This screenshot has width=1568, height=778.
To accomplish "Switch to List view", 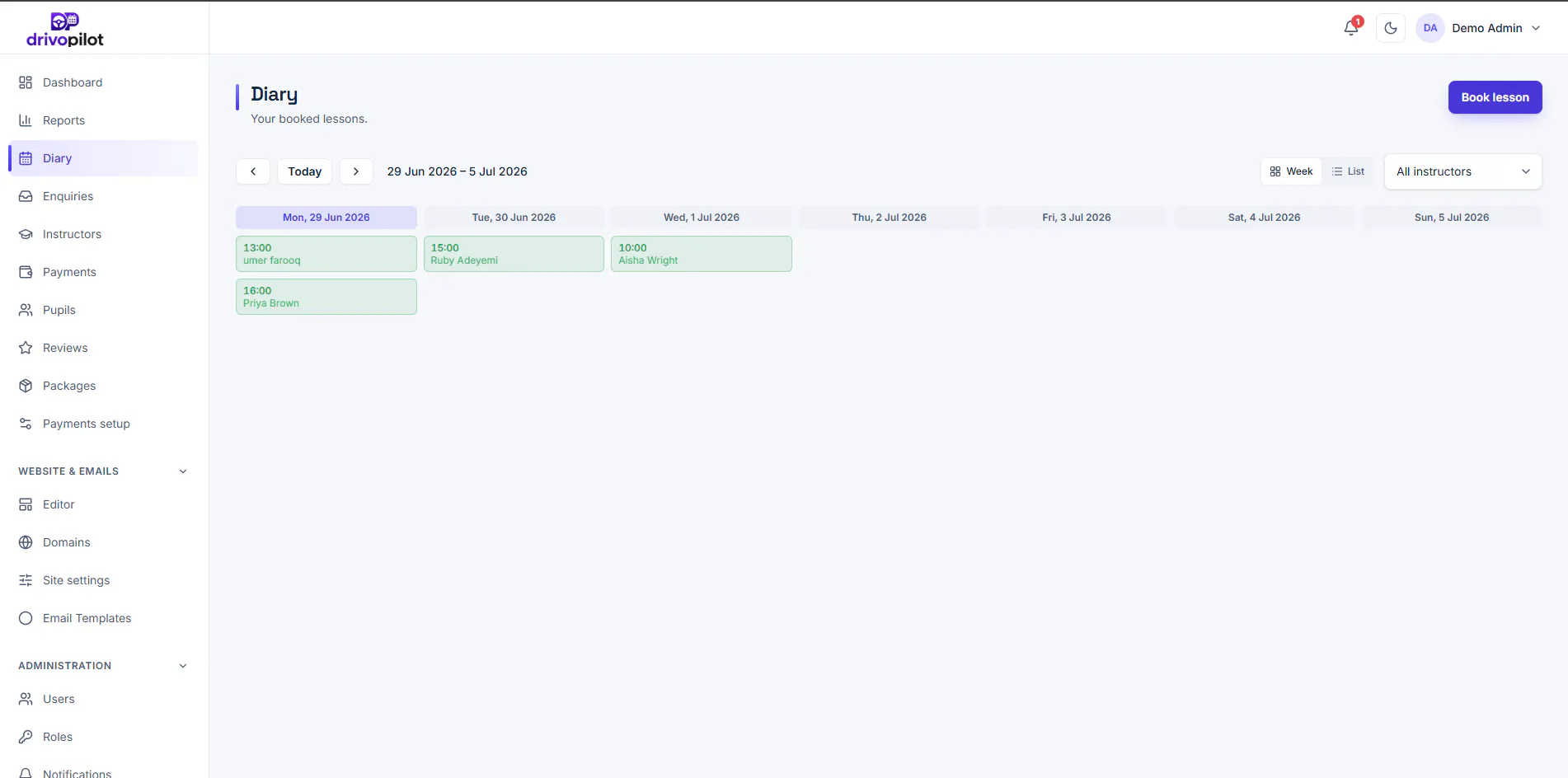I will click(1348, 171).
